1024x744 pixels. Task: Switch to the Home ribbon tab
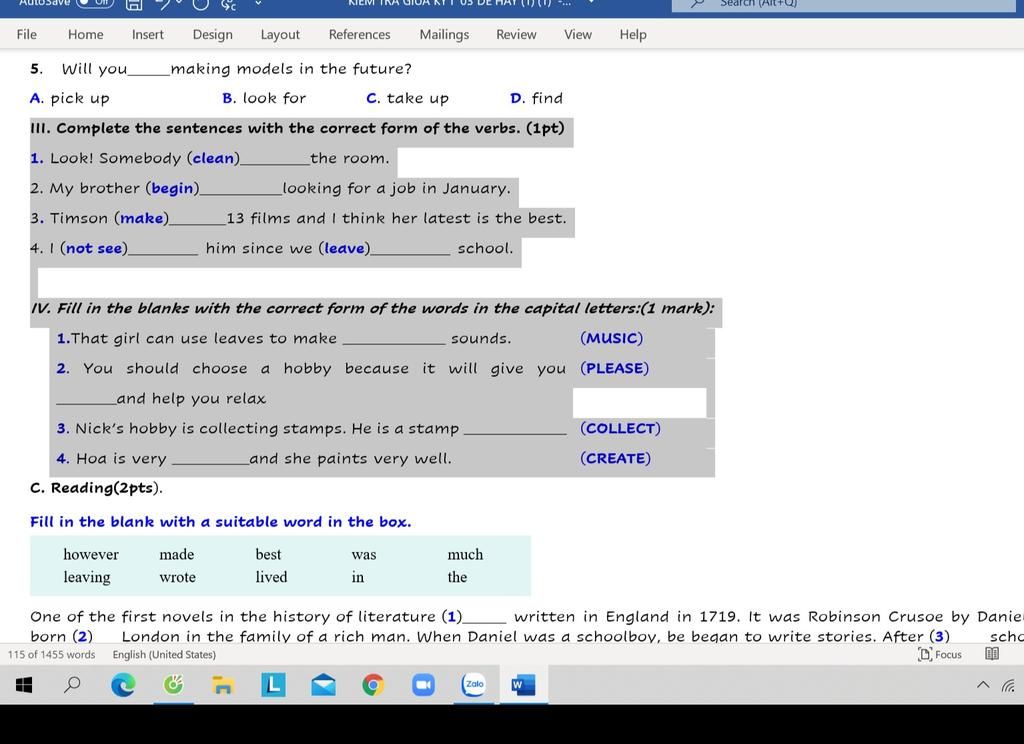[86, 35]
